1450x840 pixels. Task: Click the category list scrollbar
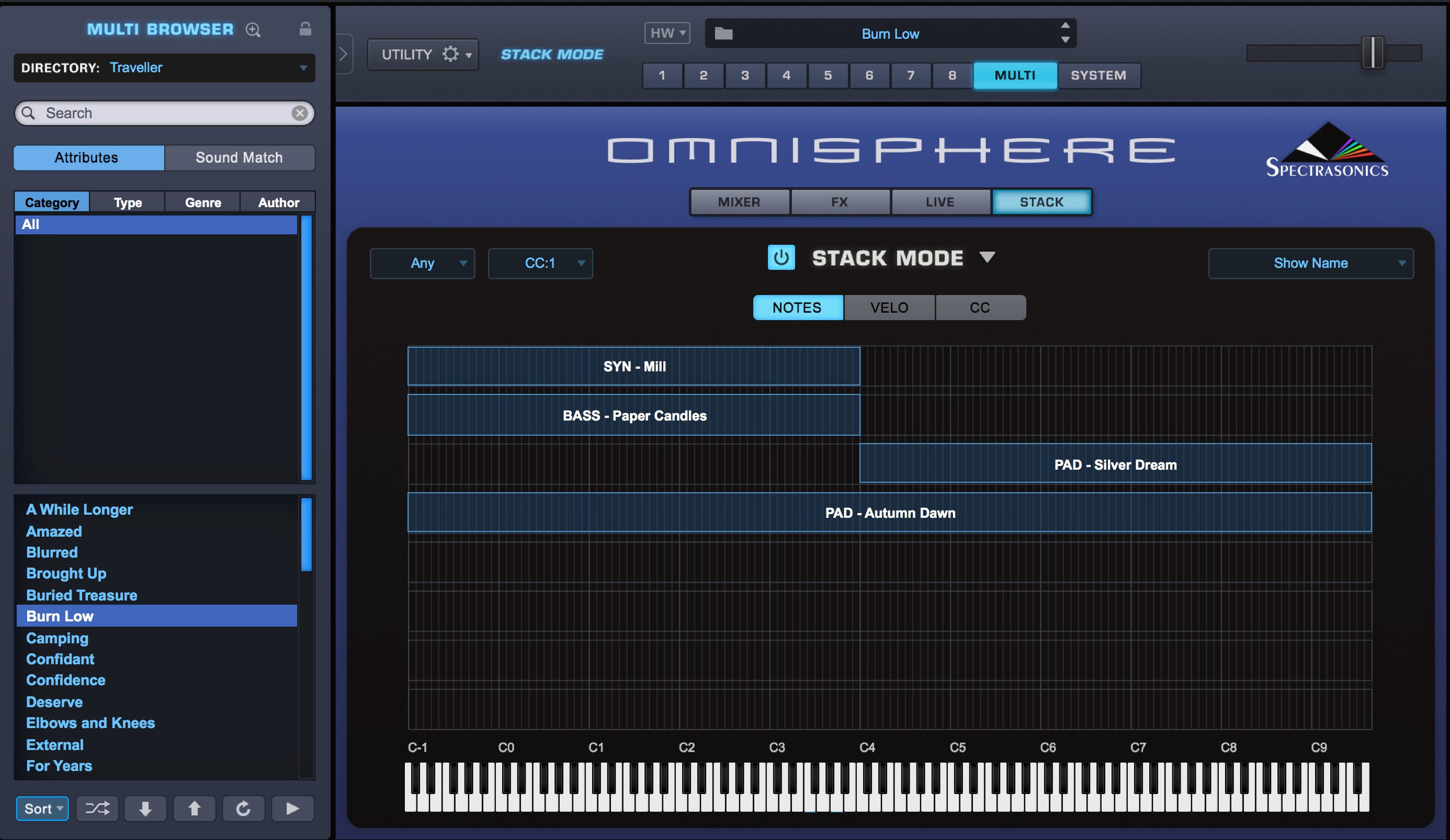point(307,347)
